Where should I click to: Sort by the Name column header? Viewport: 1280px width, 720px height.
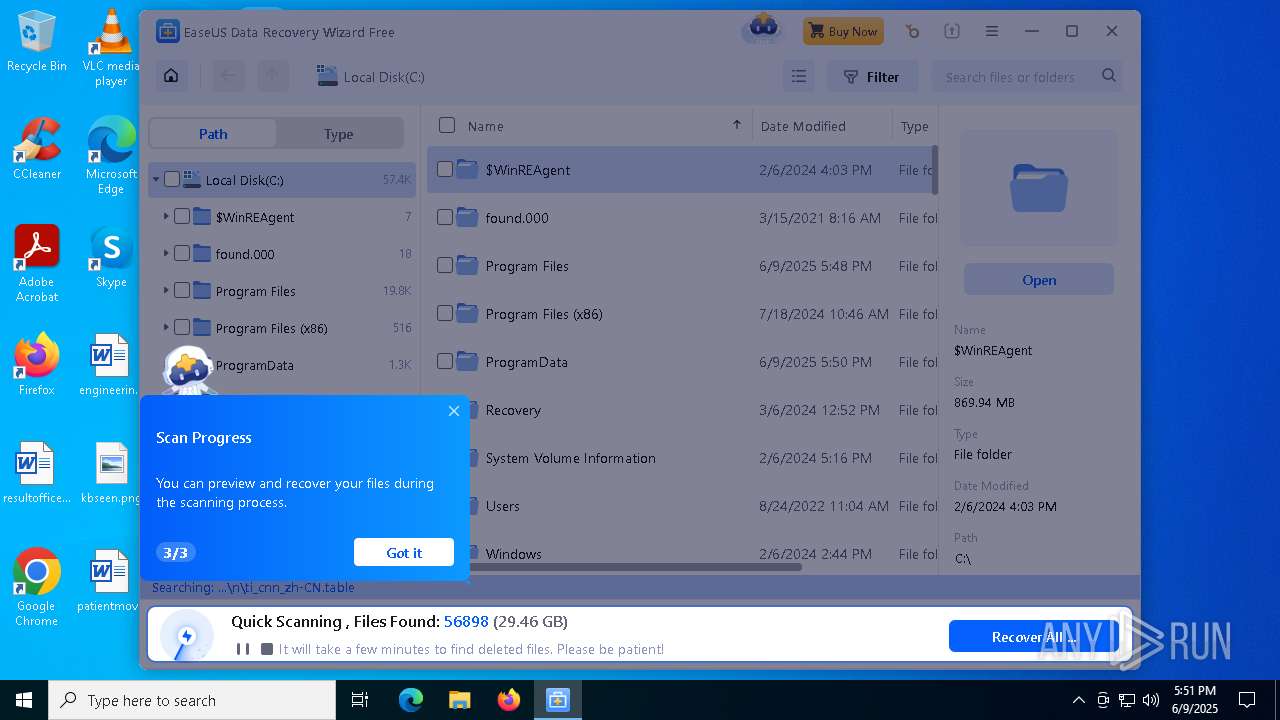[486, 126]
